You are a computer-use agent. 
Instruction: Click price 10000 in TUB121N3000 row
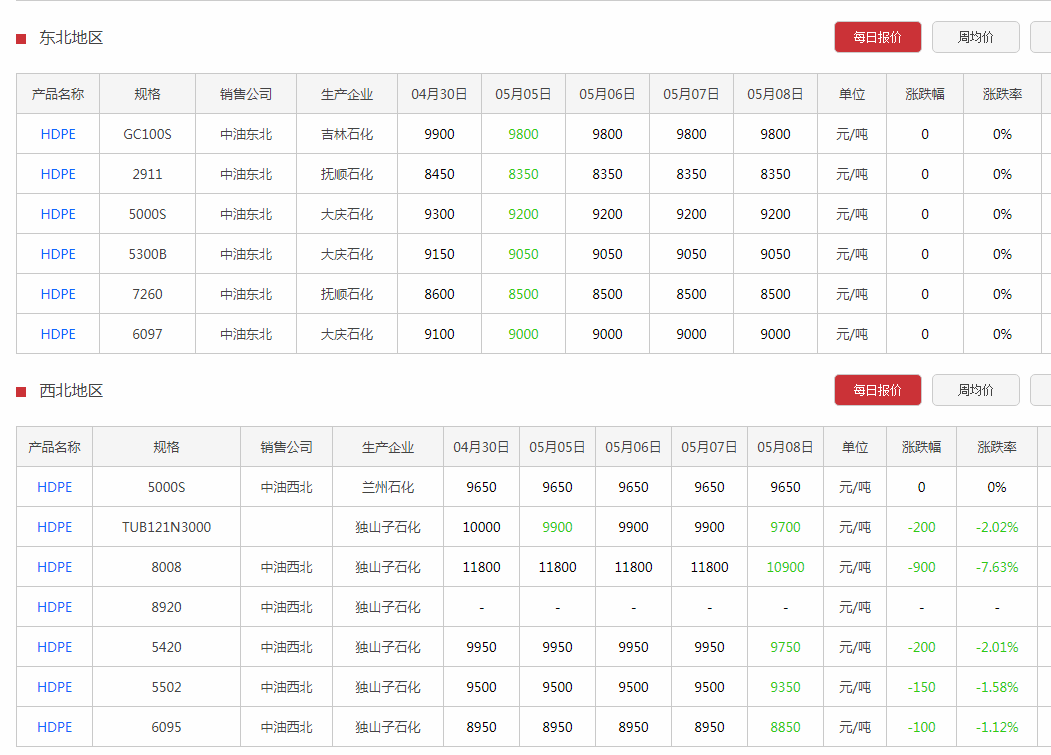point(481,527)
